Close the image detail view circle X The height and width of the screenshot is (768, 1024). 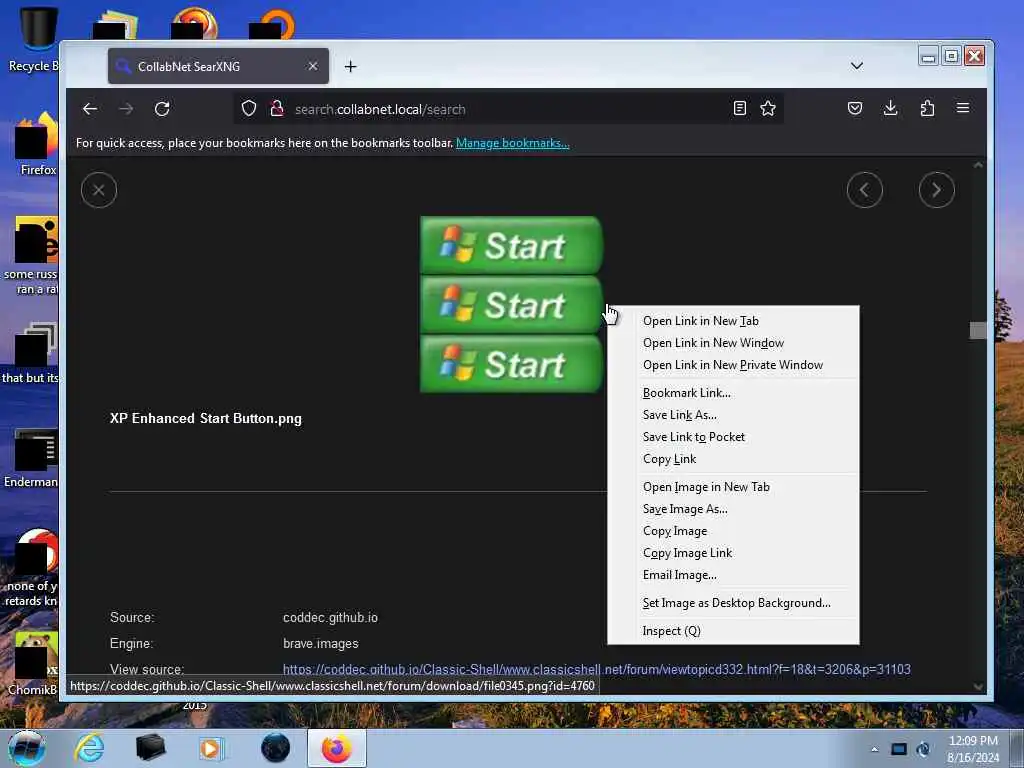click(x=99, y=190)
